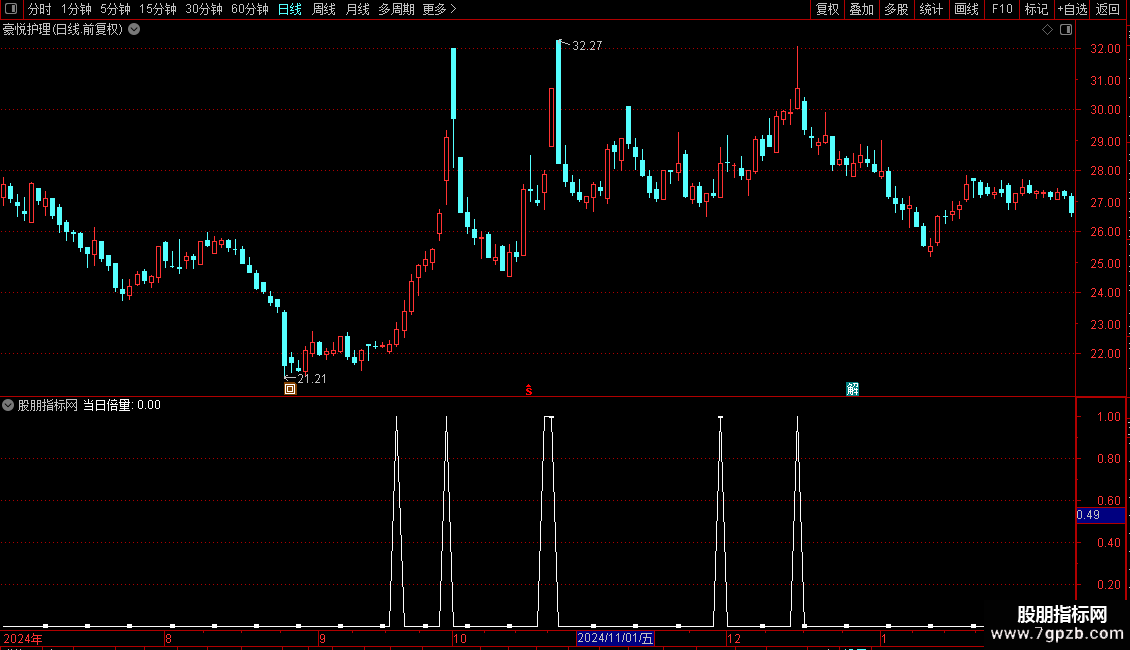Open dropdown next to 豪悦护理 title

[x=134, y=30]
